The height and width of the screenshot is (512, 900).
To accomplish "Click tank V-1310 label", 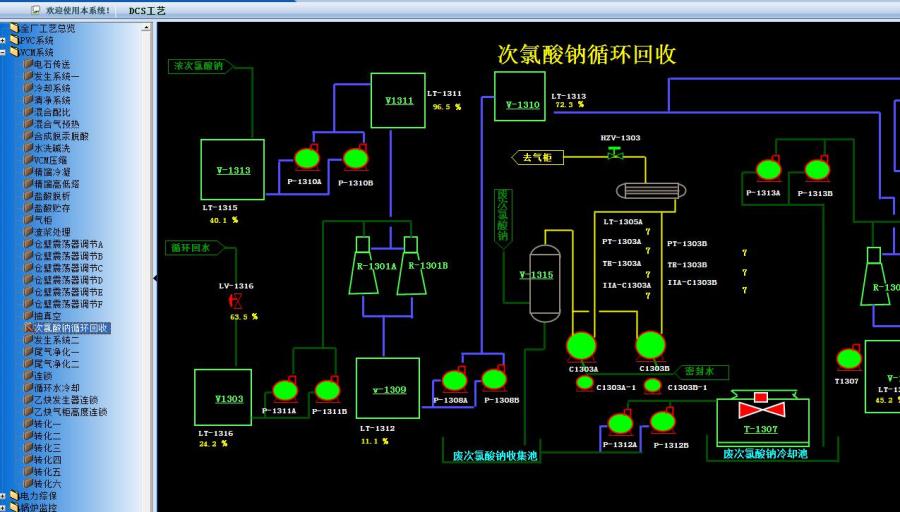I will coord(522,105).
